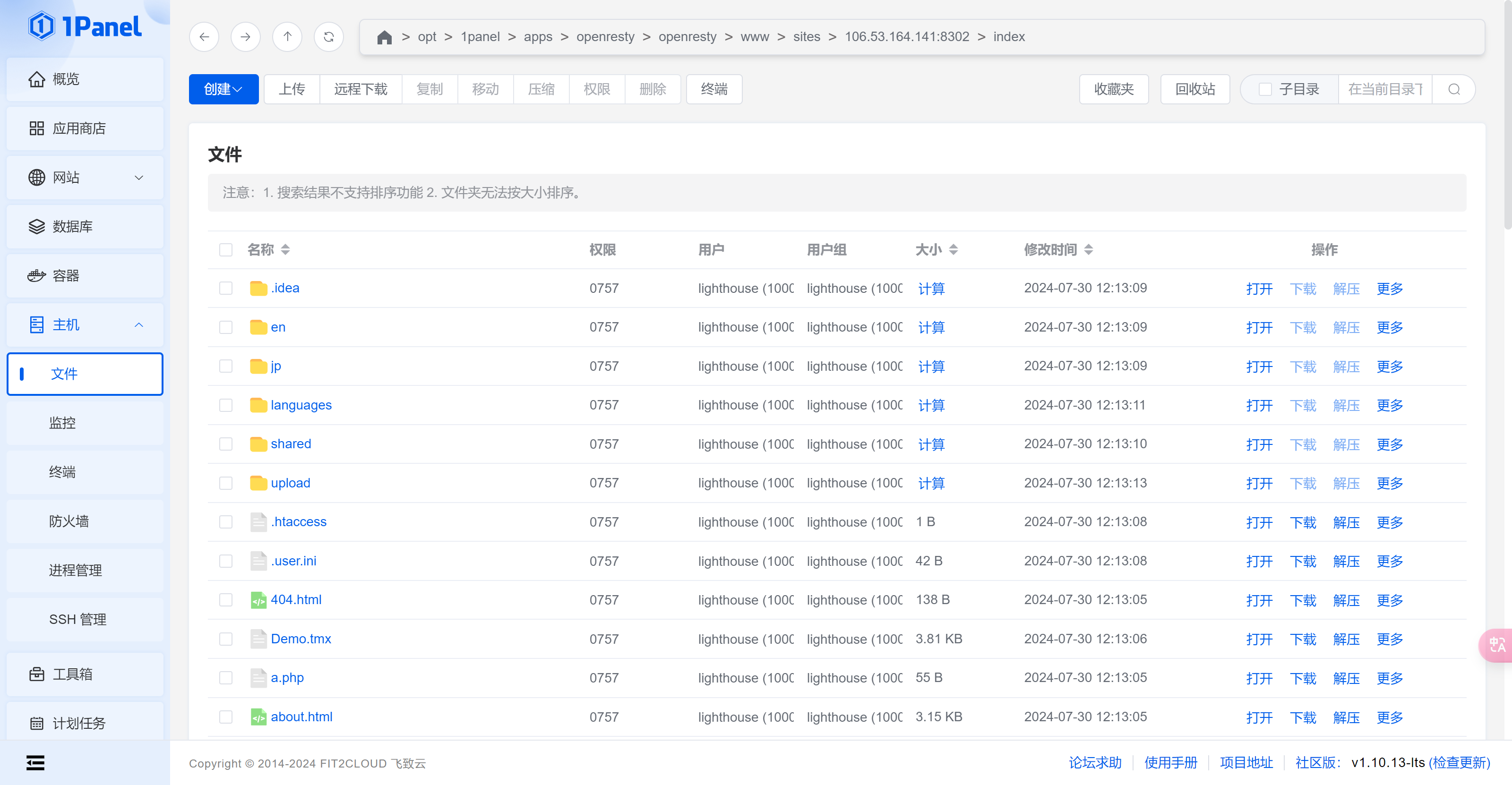Open 更多 more options for a.php
Image resolution: width=1512 pixels, height=785 pixels.
(1389, 678)
